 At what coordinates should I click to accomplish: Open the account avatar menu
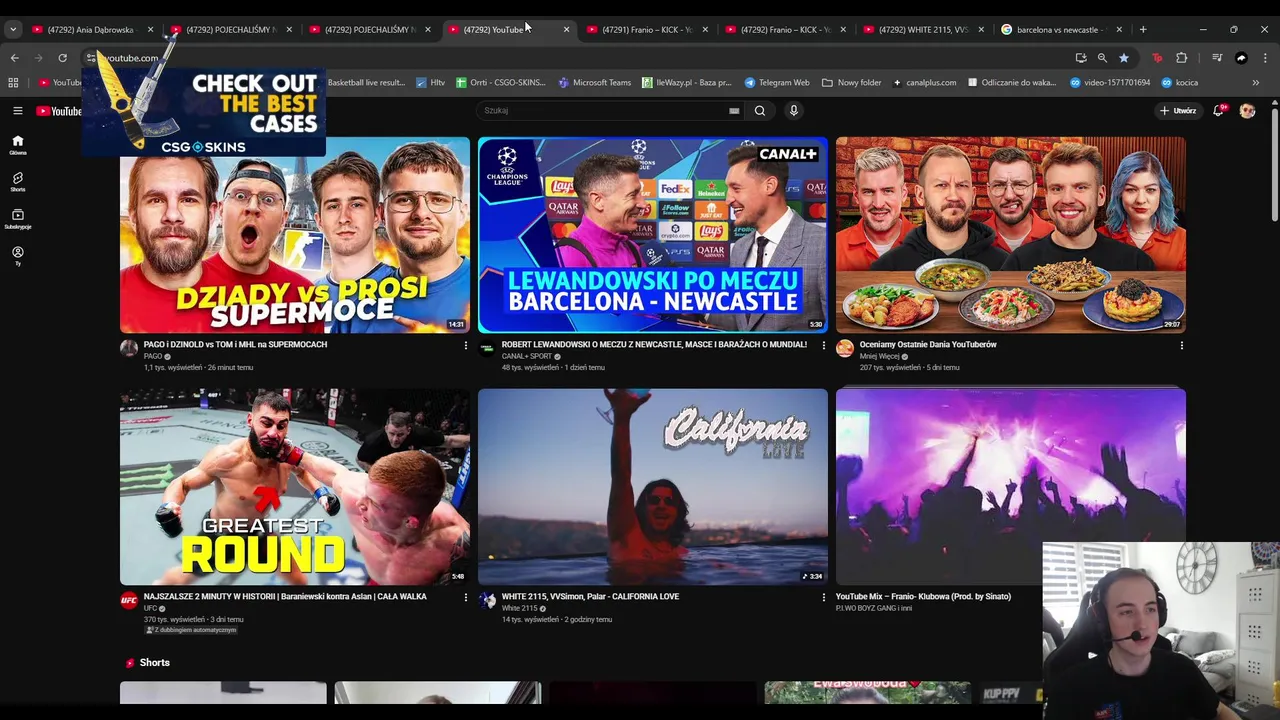pos(1247,111)
